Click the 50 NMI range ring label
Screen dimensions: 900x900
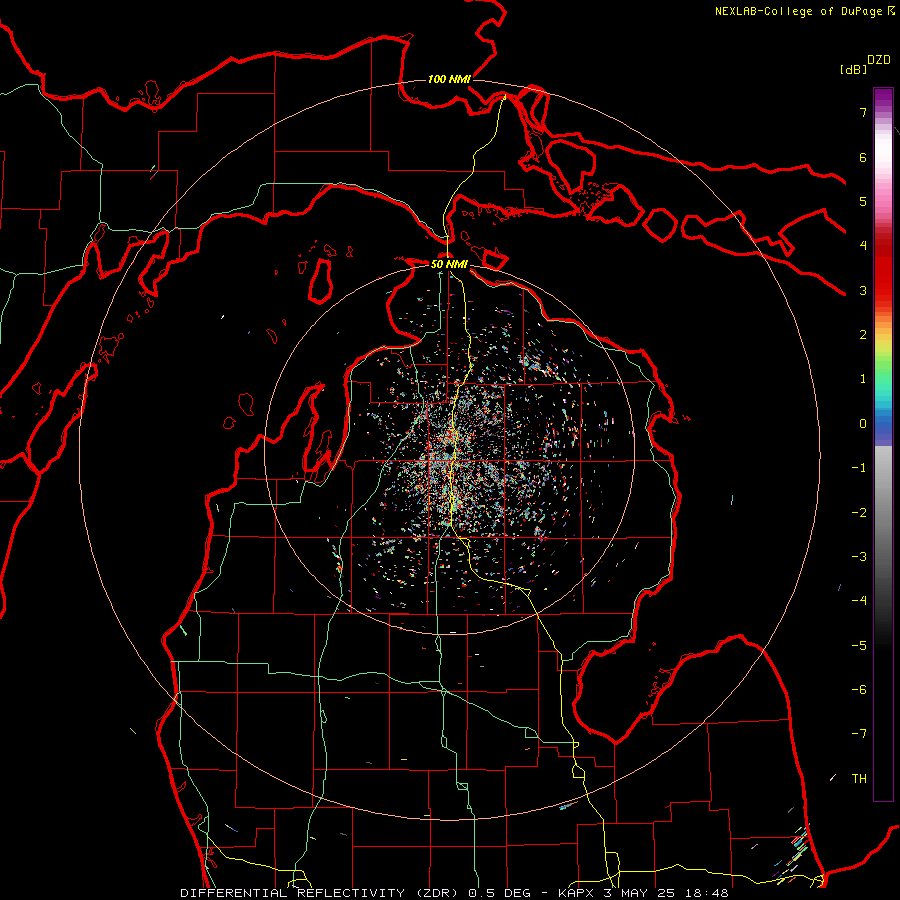coord(449,264)
